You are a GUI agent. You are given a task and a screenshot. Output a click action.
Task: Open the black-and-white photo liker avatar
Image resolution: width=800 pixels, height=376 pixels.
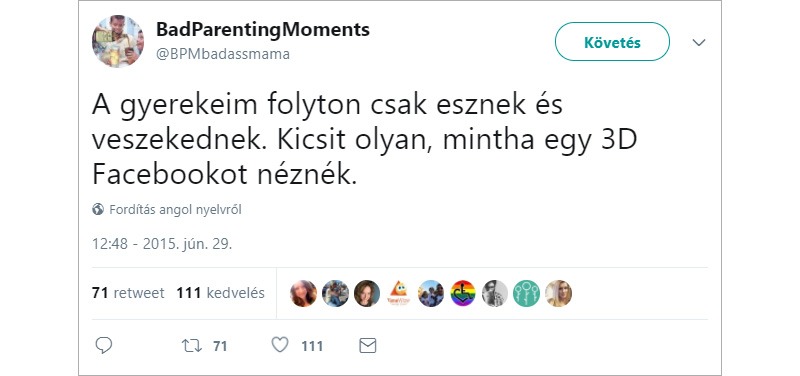point(494,293)
